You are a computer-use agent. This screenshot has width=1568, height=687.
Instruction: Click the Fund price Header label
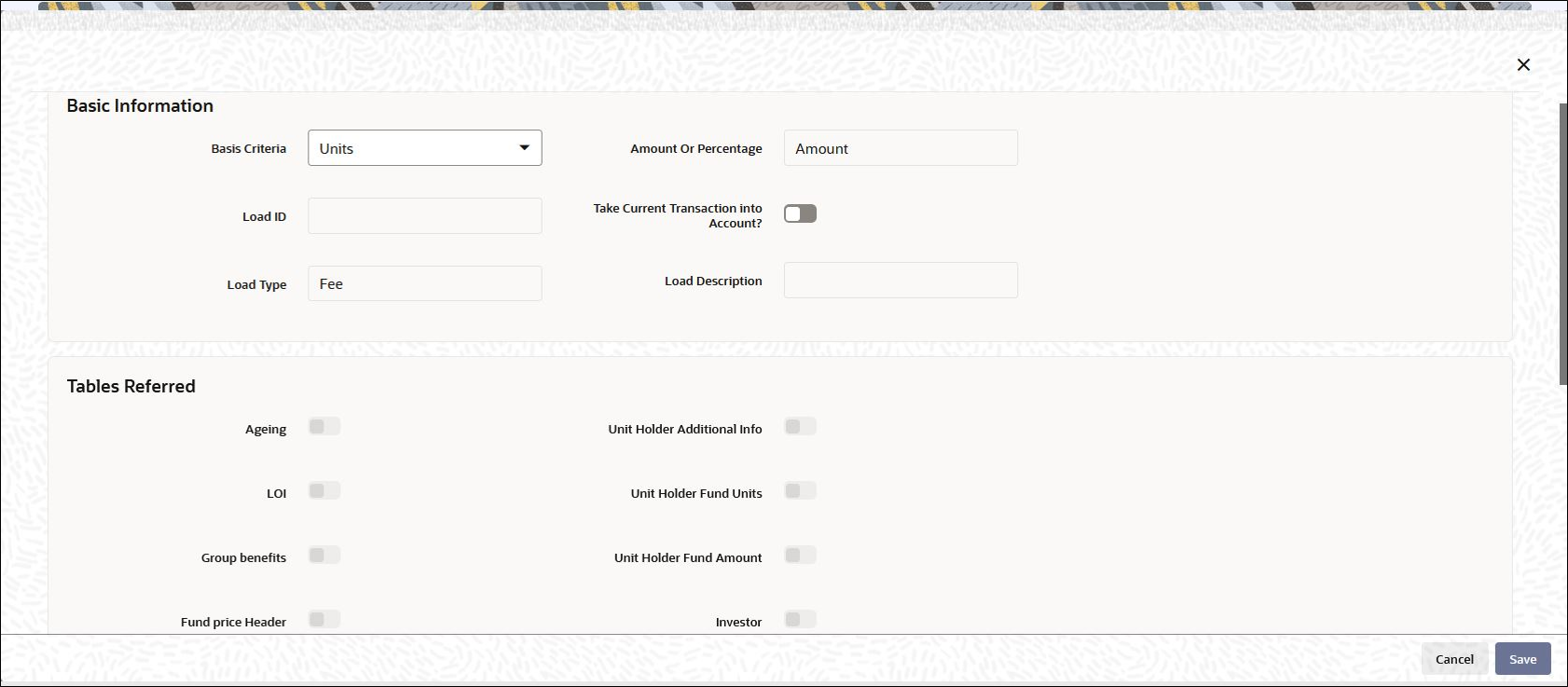234,622
